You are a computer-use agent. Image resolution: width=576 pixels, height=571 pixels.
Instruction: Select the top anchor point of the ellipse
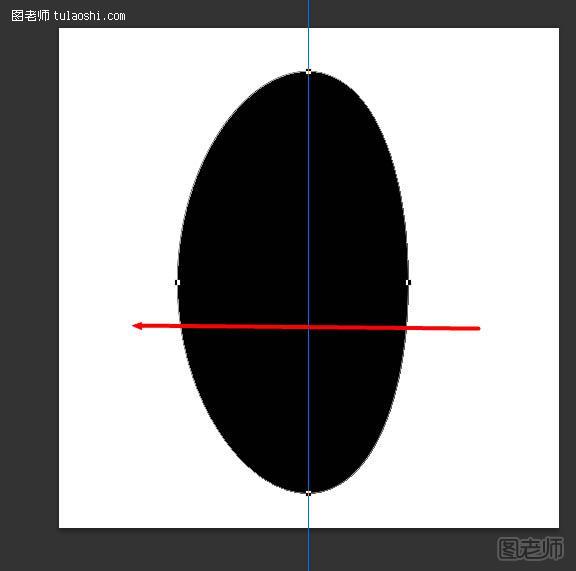click(308, 71)
